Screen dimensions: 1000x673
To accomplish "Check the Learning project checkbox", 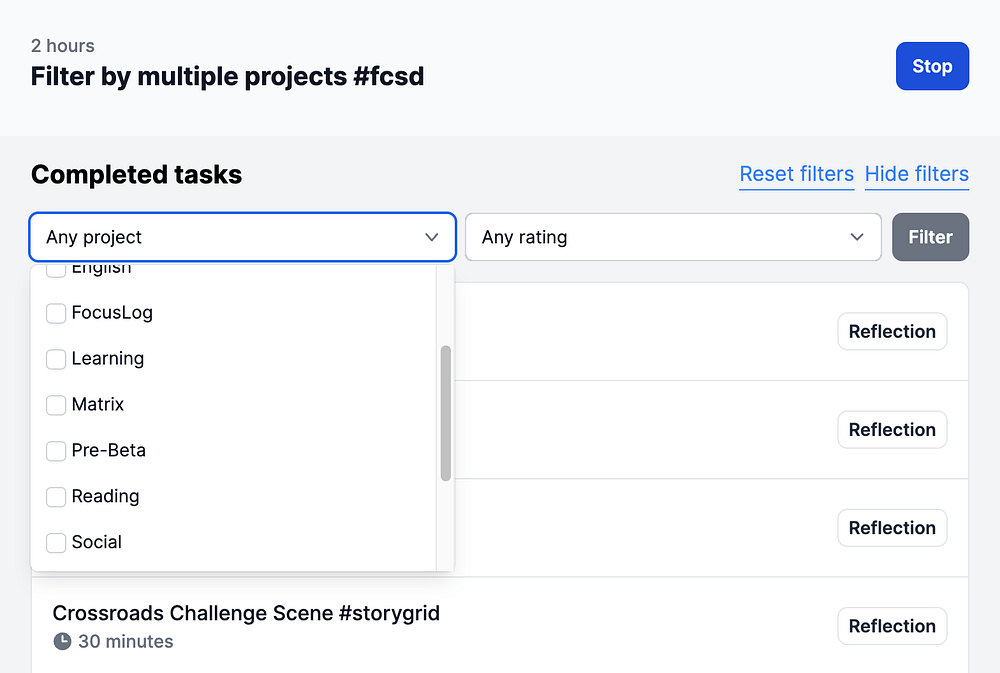I will click(56, 359).
